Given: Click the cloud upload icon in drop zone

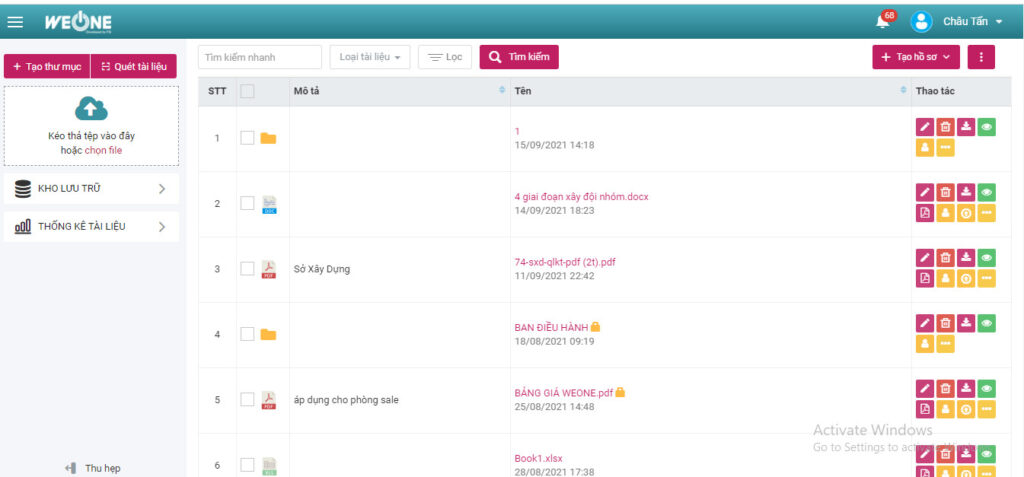Looking at the screenshot, I should [x=91, y=108].
